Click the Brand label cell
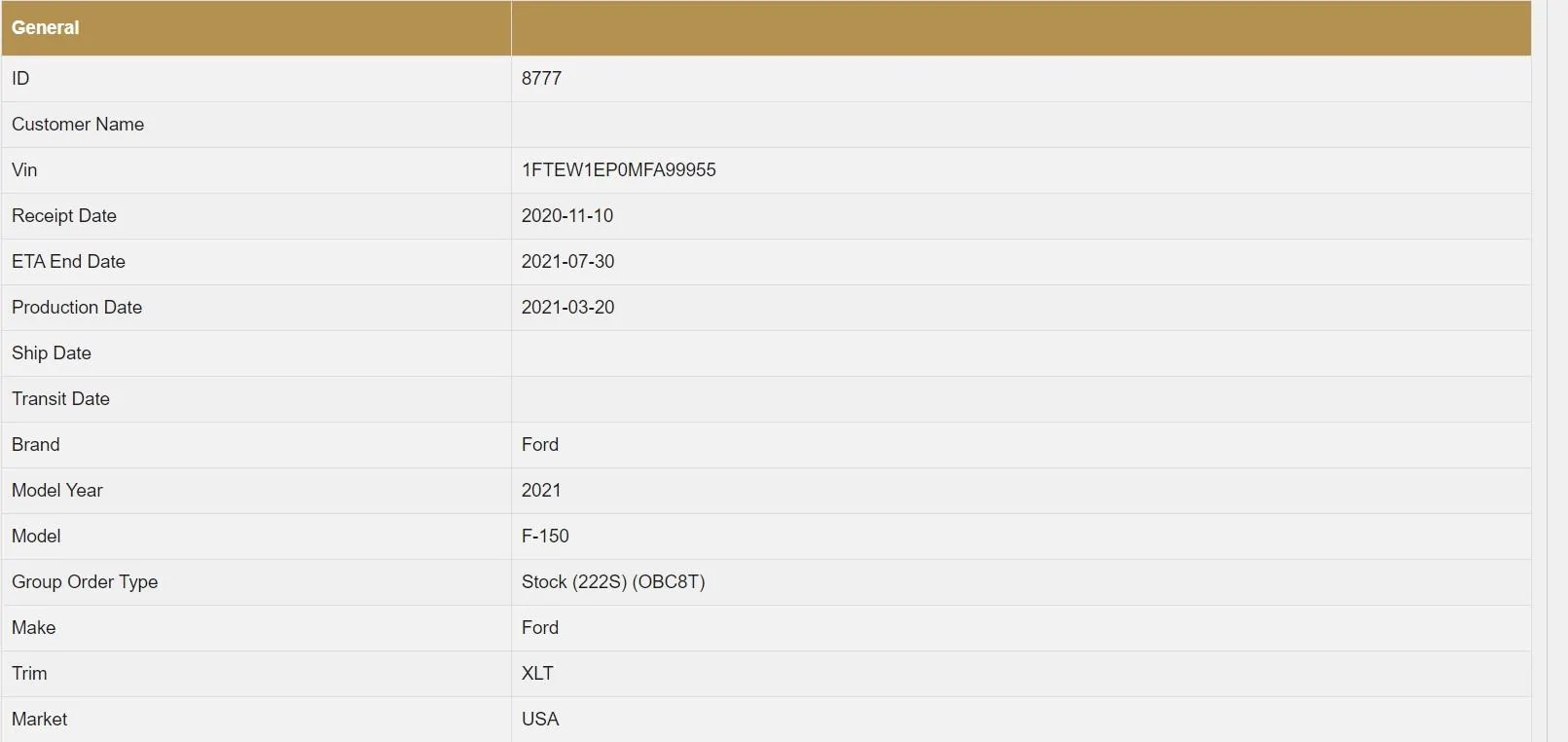1568x742 pixels. [x=256, y=445]
